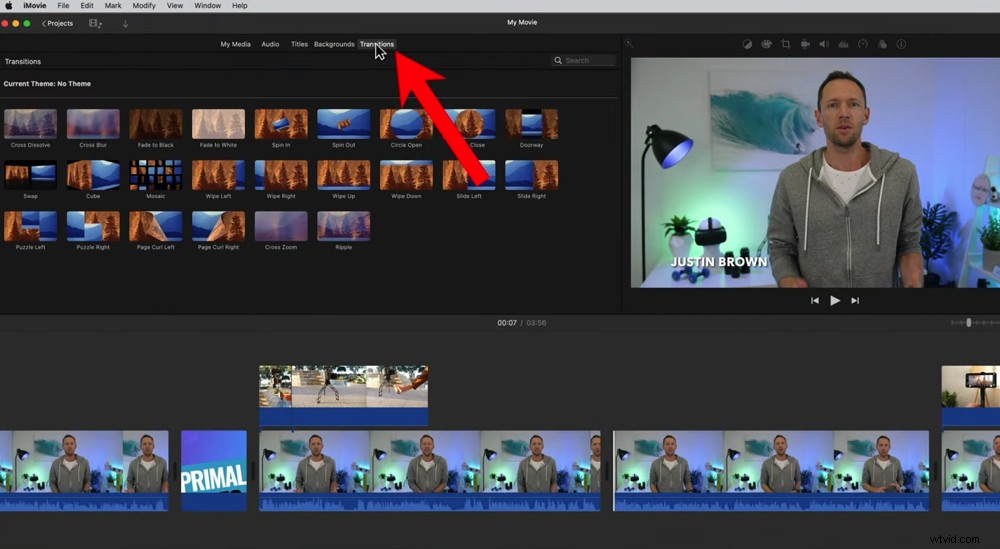
Task: Select the Ripple transition
Action: pos(344,226)
